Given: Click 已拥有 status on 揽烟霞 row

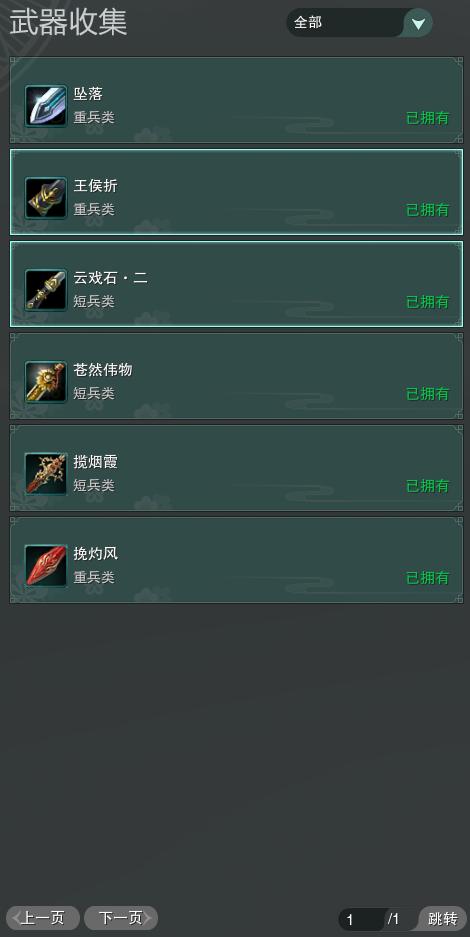Looking at the screenshot, I should coord(428,486).
